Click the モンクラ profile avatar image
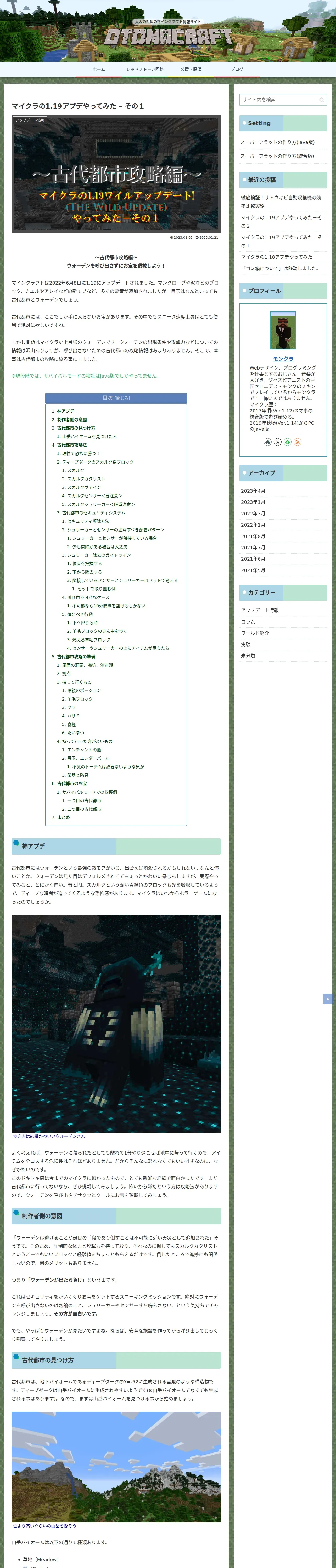The height and width of the screenshot is (1568, 336). pyautogui.click(x=283, y=331)
